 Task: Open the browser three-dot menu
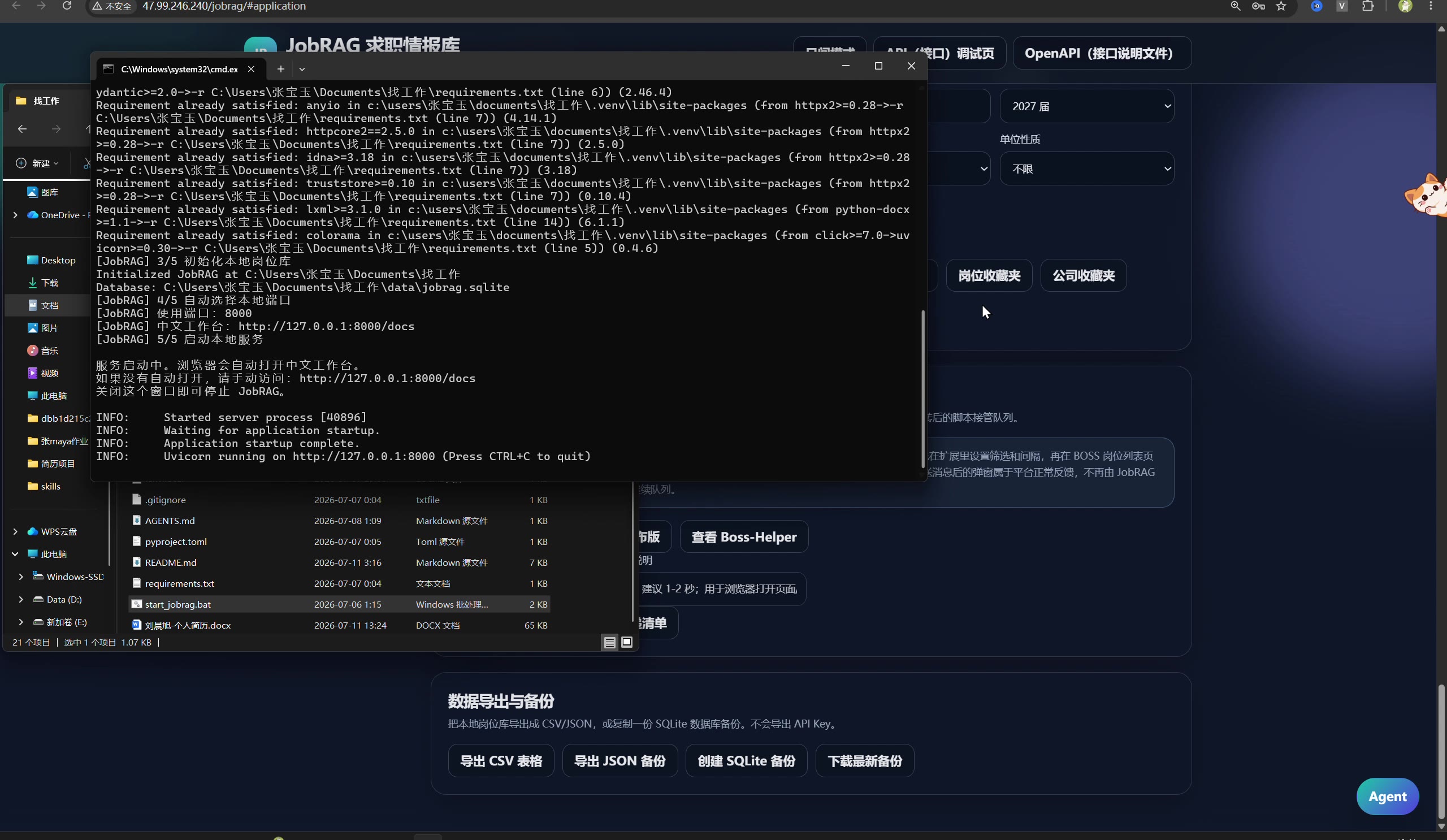[x=1431, y=6]
